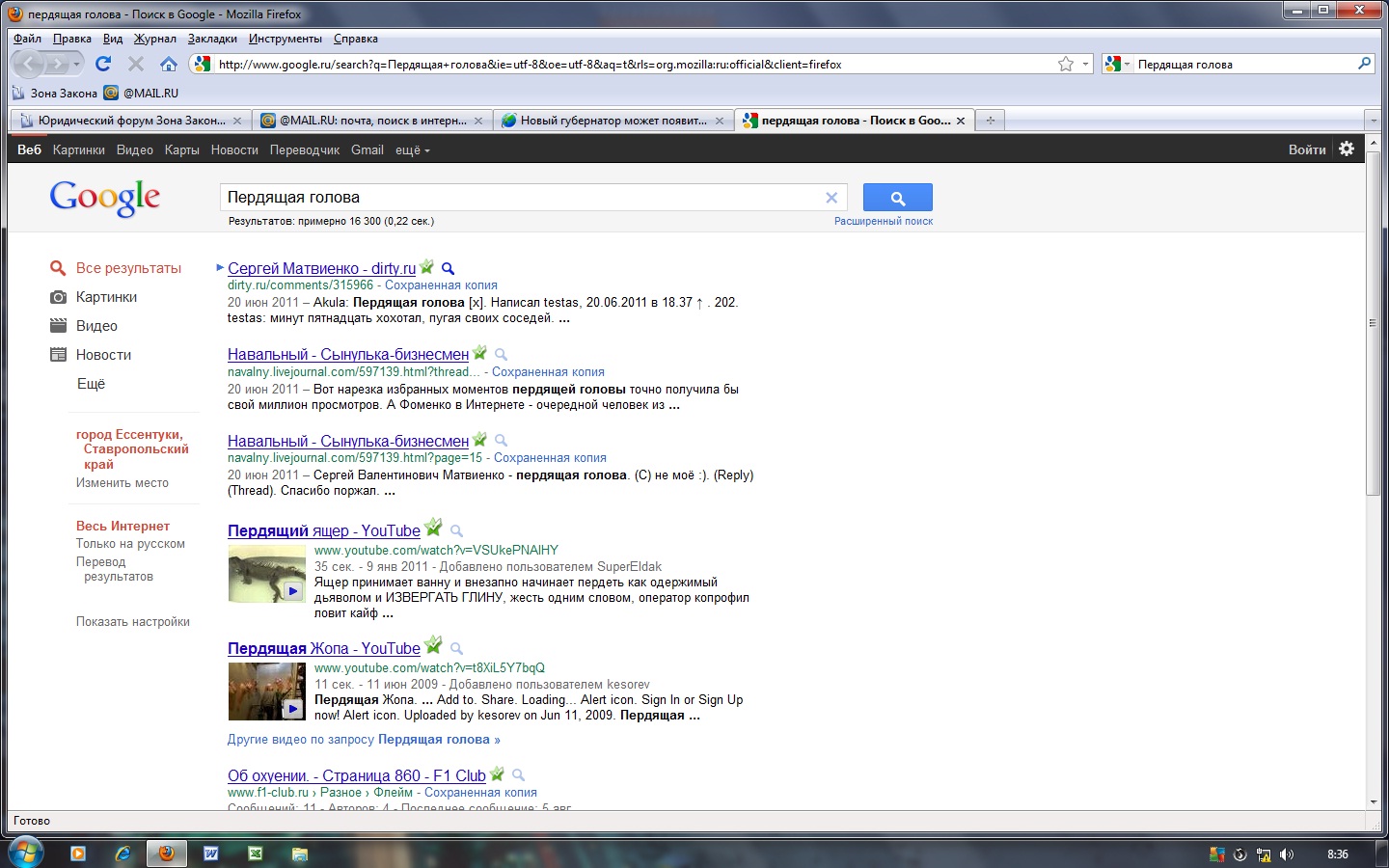Viewport: 1389px width, 868px height.
Task: Submit search with the blue magnifier button
Action: 898,198
